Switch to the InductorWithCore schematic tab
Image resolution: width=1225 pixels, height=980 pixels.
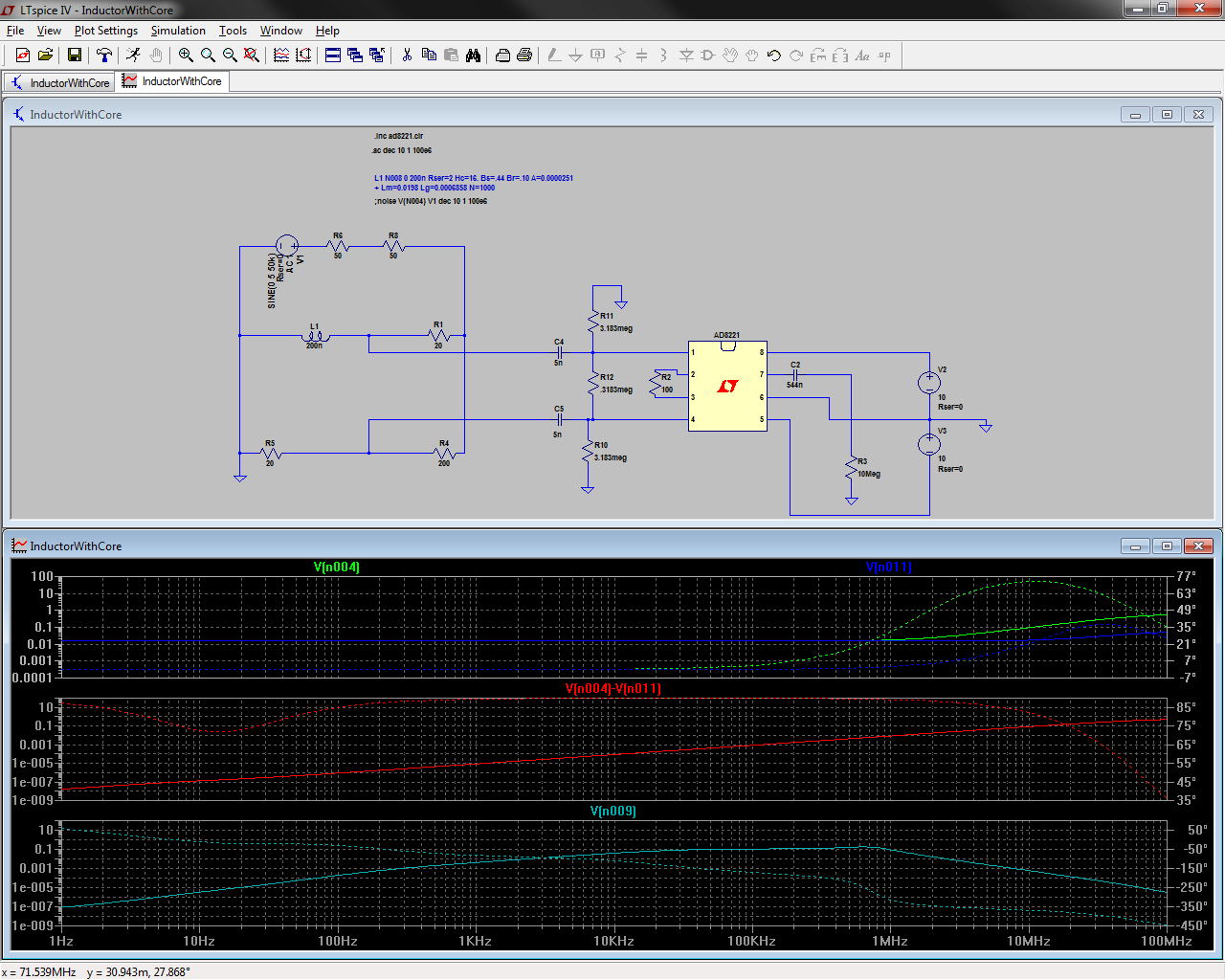pos(60,83)
